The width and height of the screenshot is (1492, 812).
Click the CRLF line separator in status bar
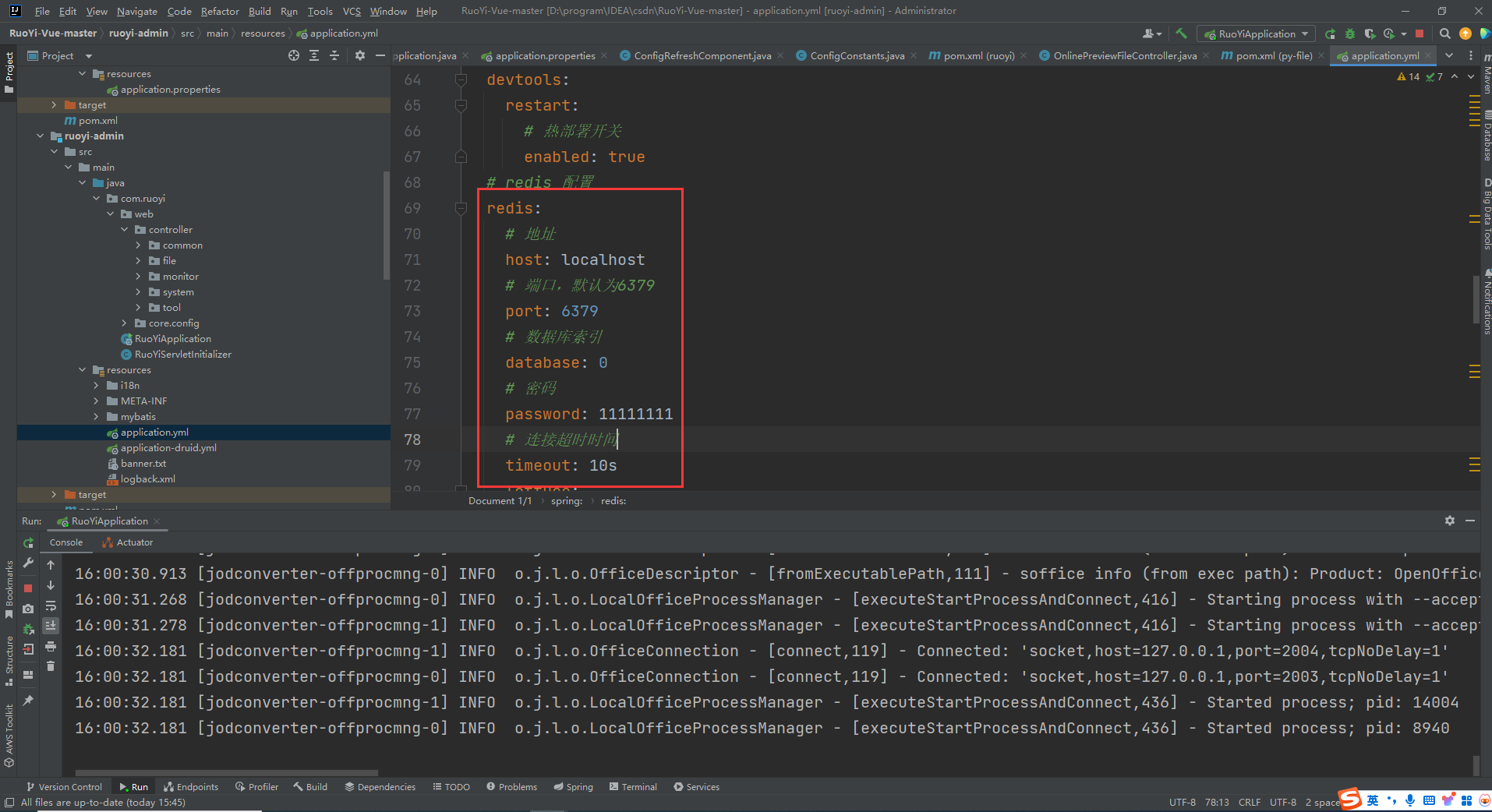point(1250,802)
